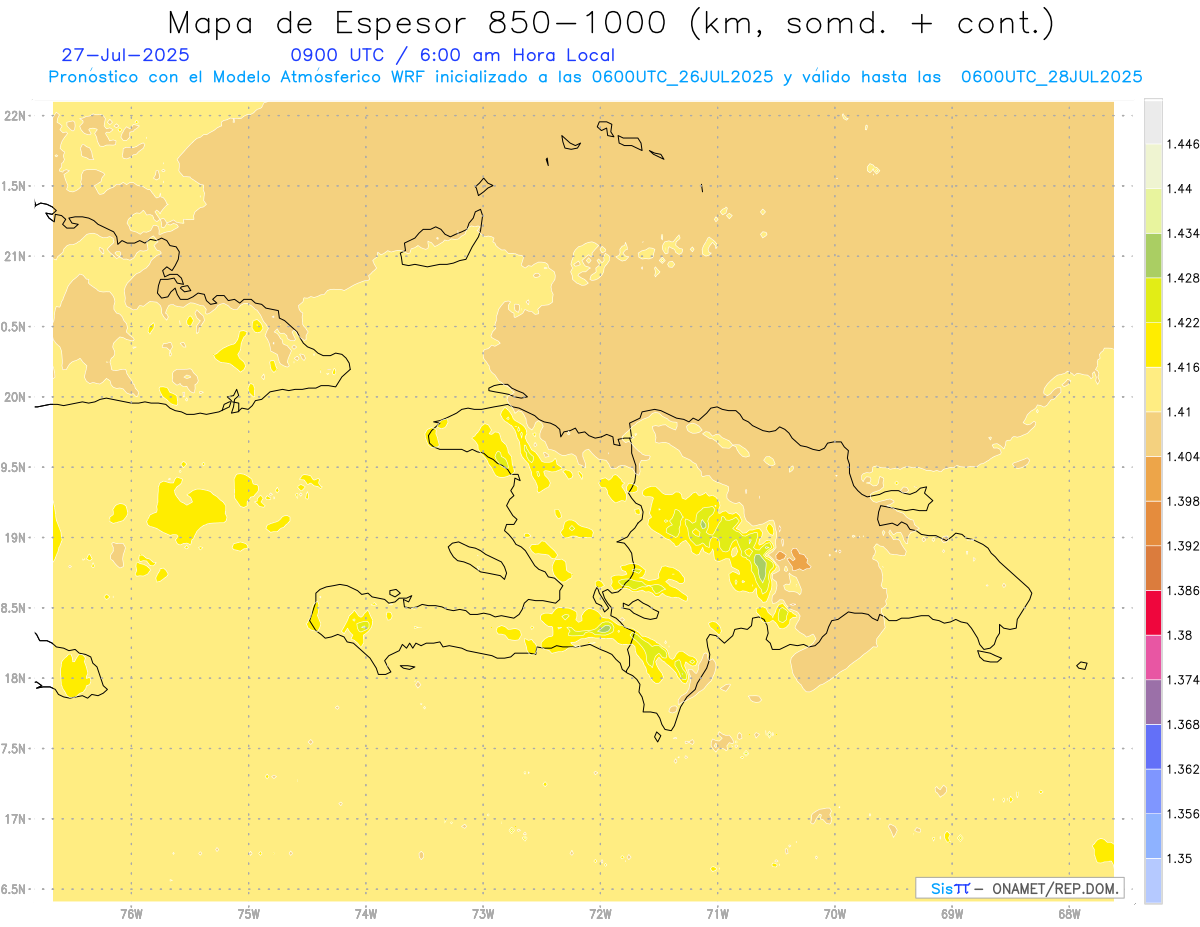Click the longitude label 72W
Viewport: 1200px width, 927px height.
pos(600,914)
